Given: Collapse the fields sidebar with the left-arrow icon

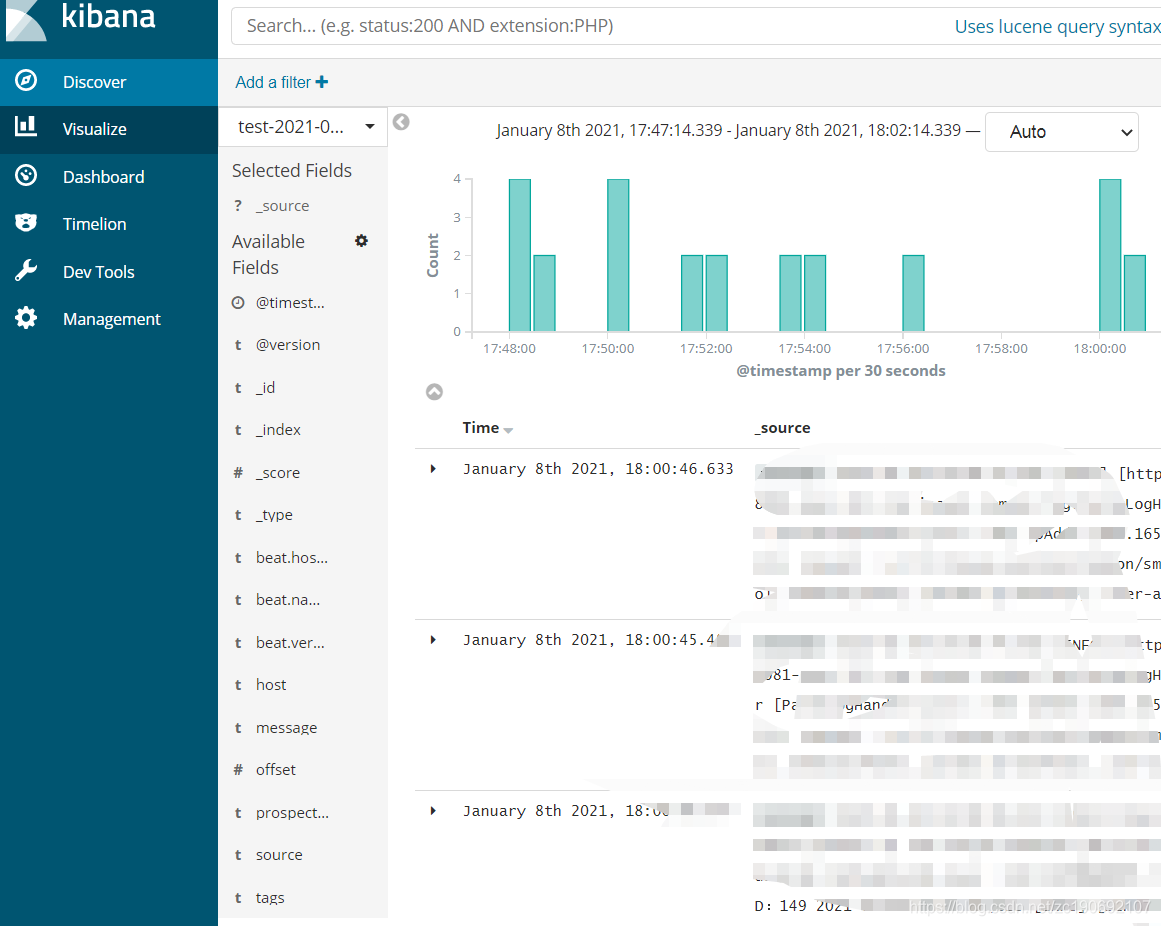Looking at the screenshot, I should (x=401, y=122).
